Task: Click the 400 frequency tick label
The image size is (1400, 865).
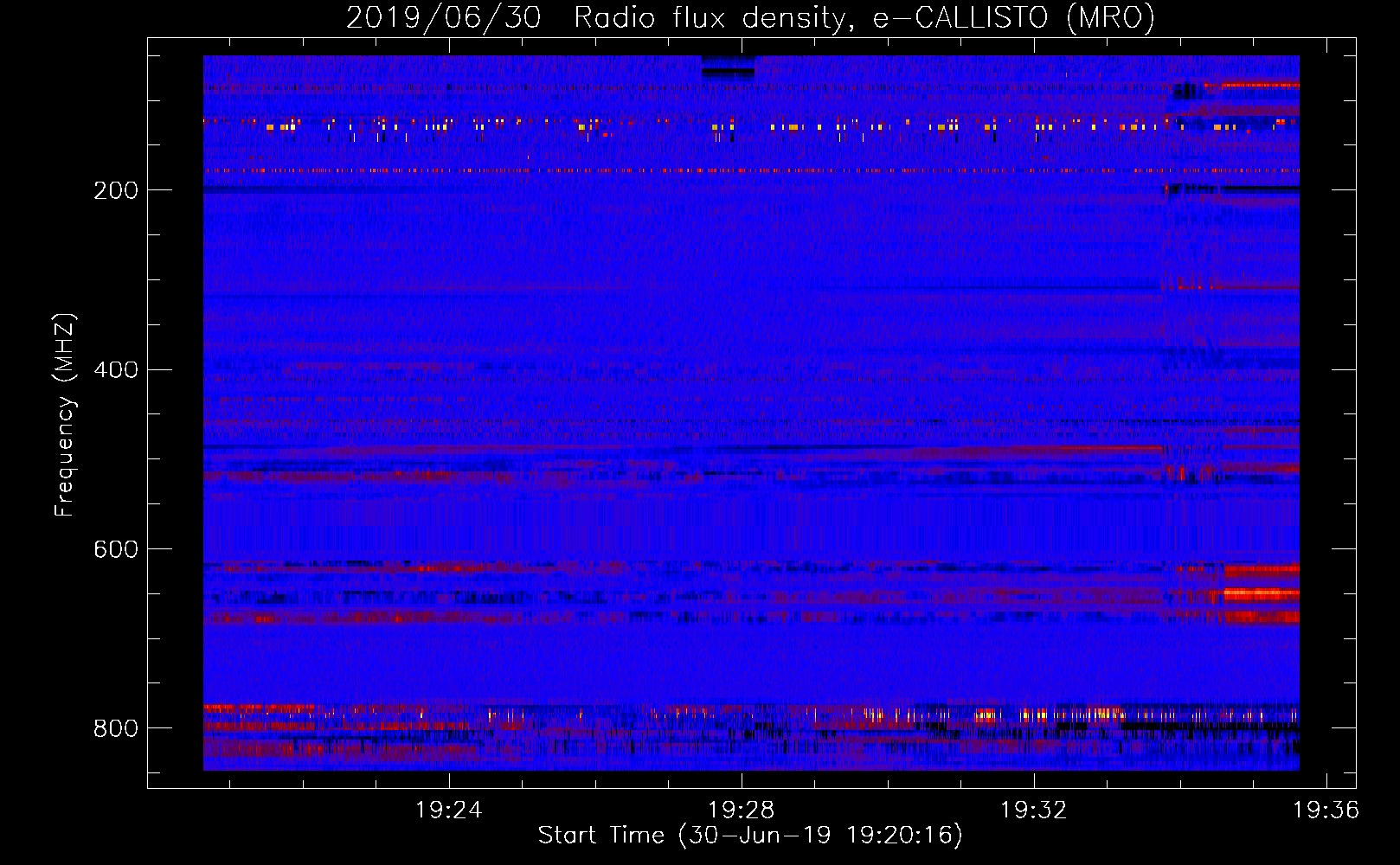Action: pos(116,370)
